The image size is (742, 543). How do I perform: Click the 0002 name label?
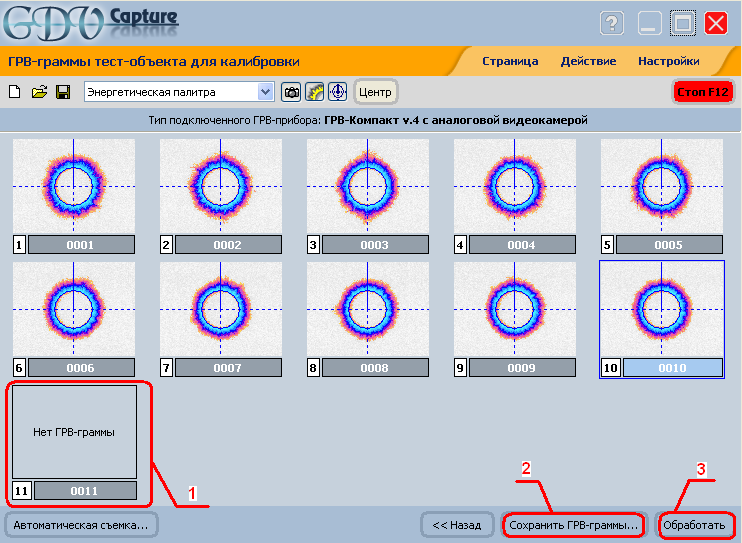pos(229,245)
